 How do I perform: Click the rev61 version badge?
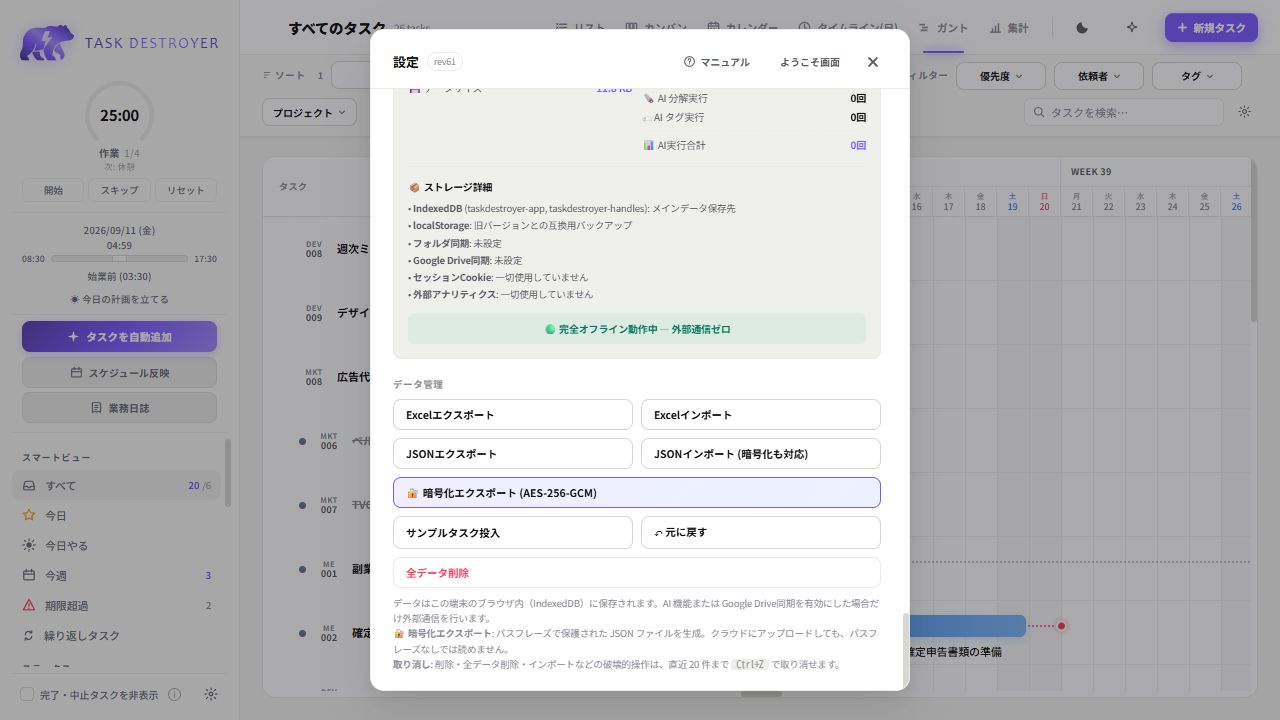coord(444,62)
